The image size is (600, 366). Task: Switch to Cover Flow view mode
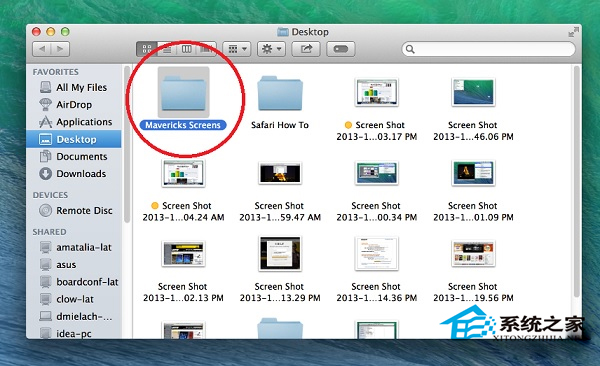click(206, 49)
